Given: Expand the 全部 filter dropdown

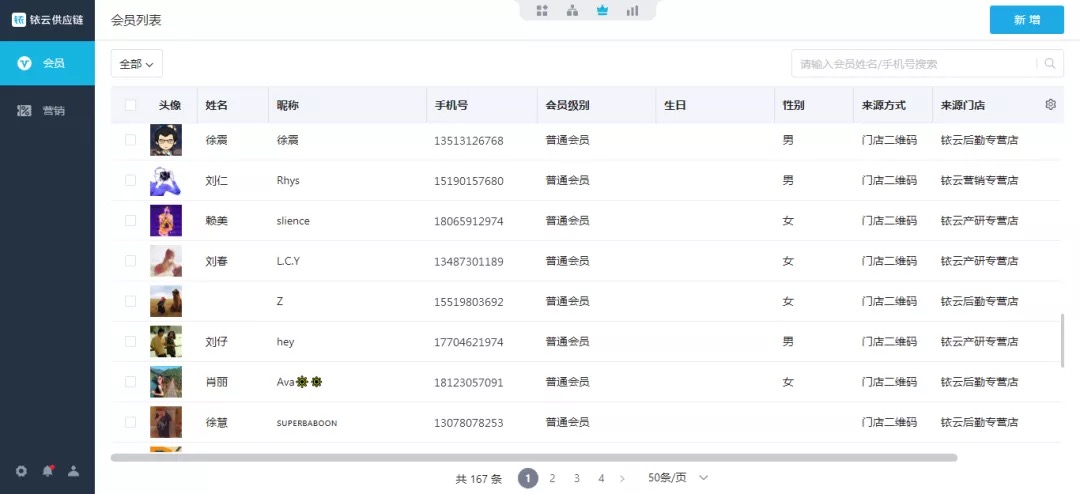Looking at the screenshot, I should coord(136,64).
